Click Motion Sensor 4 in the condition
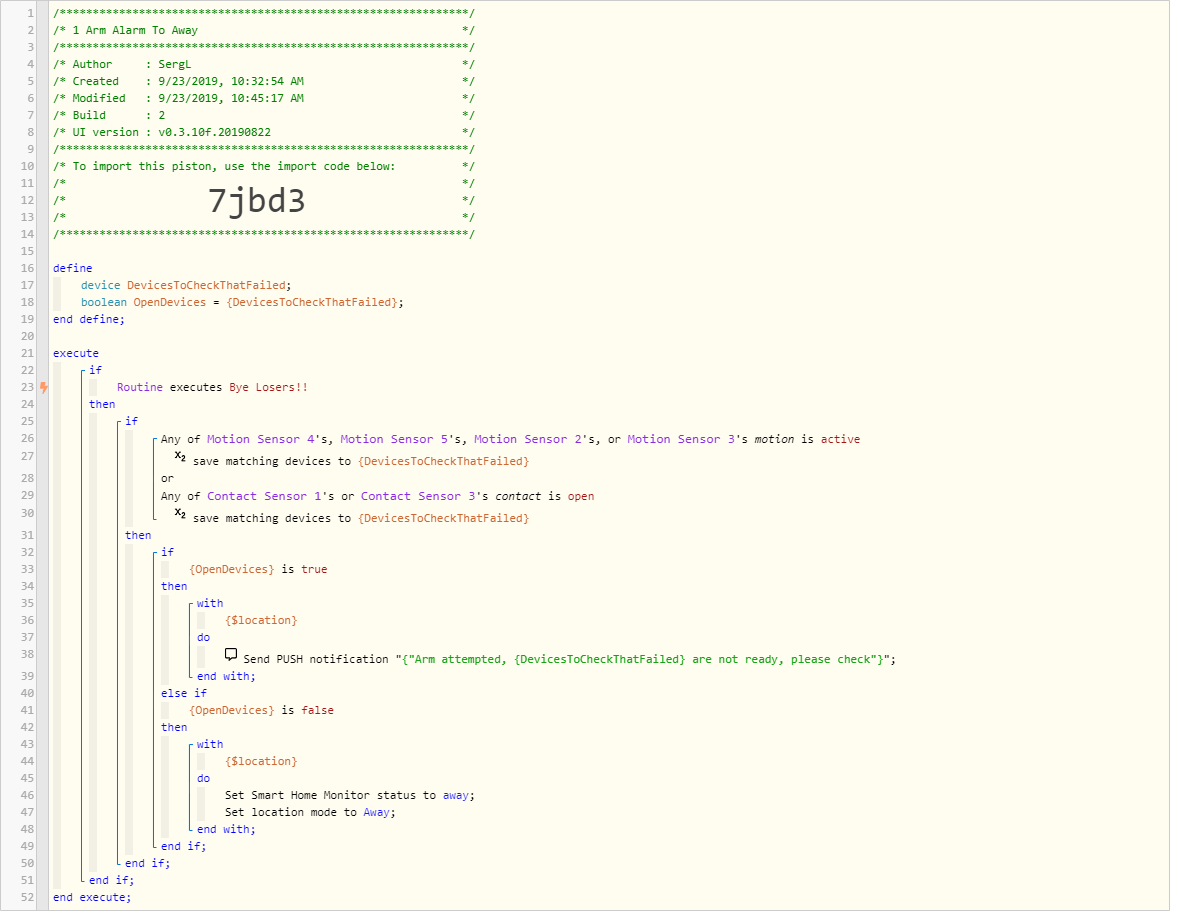The image size is (1178, 915). click(x=261, y=440)
